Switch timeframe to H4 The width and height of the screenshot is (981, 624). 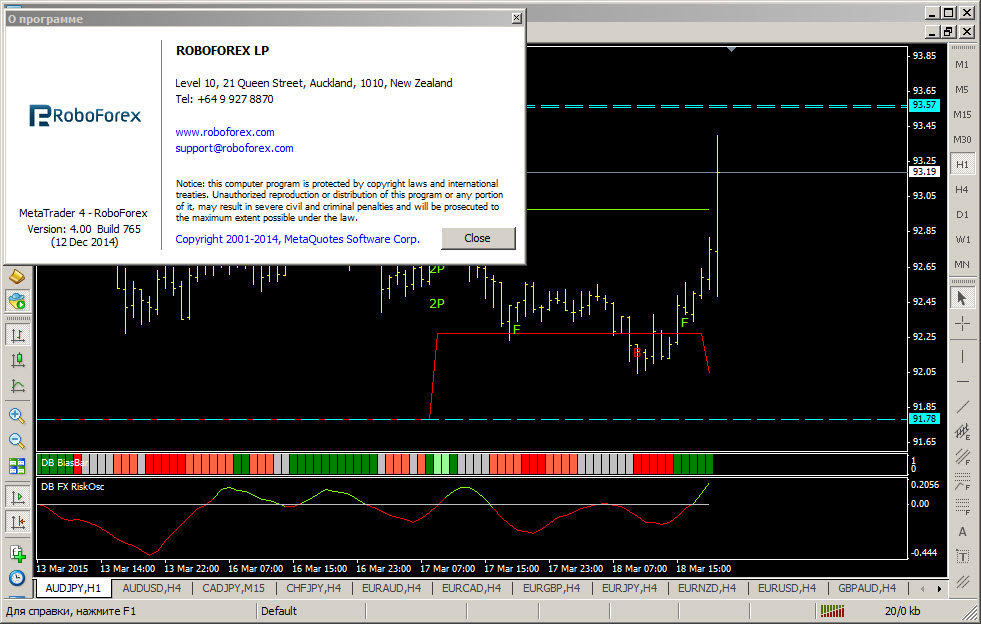pos(962,190)
